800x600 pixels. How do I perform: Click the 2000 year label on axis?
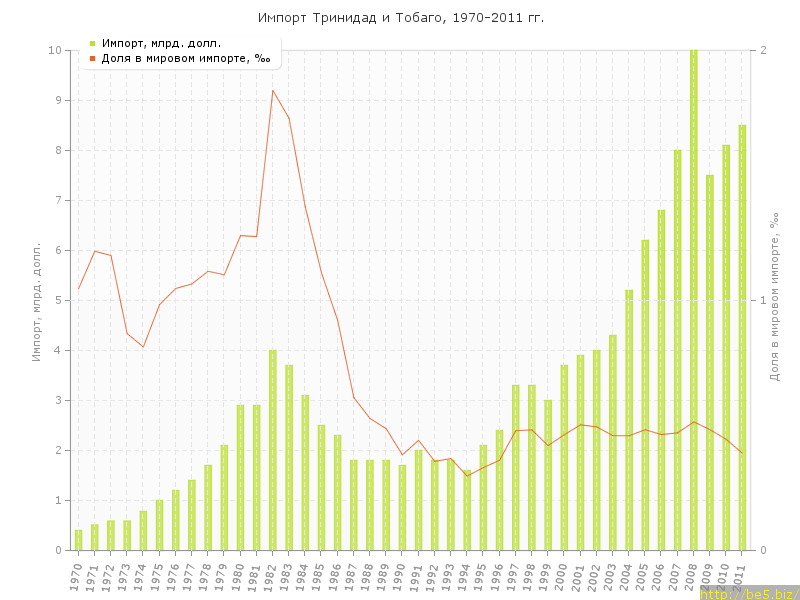(x=562, y=576)
